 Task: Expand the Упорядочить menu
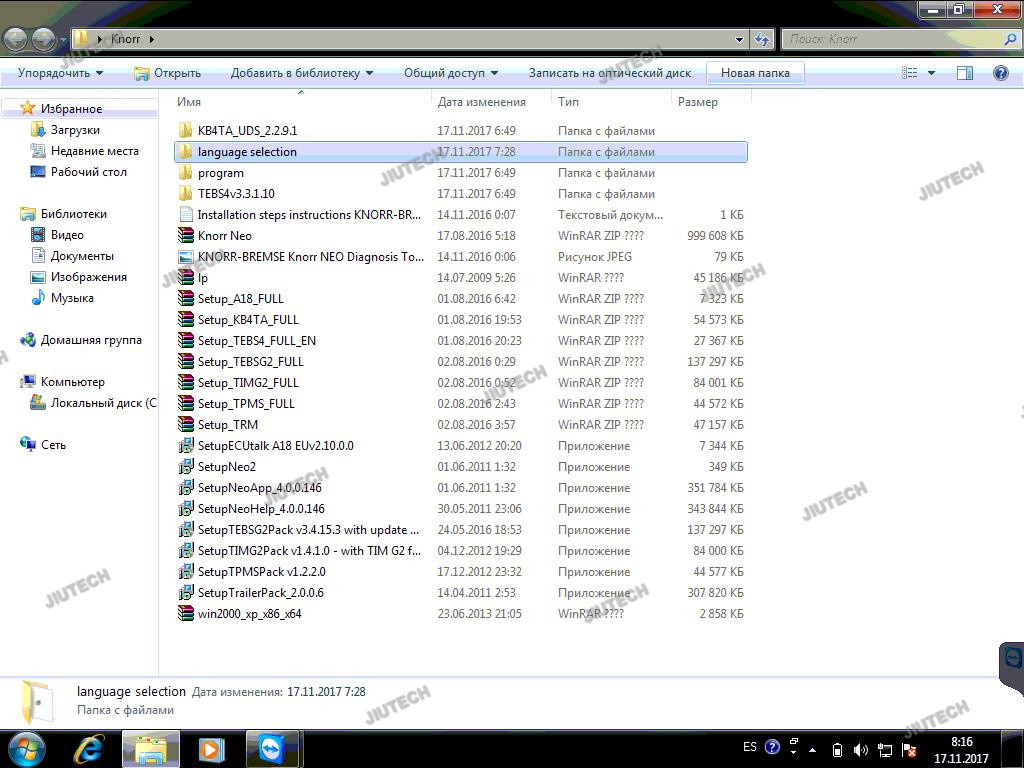(60, 73)
